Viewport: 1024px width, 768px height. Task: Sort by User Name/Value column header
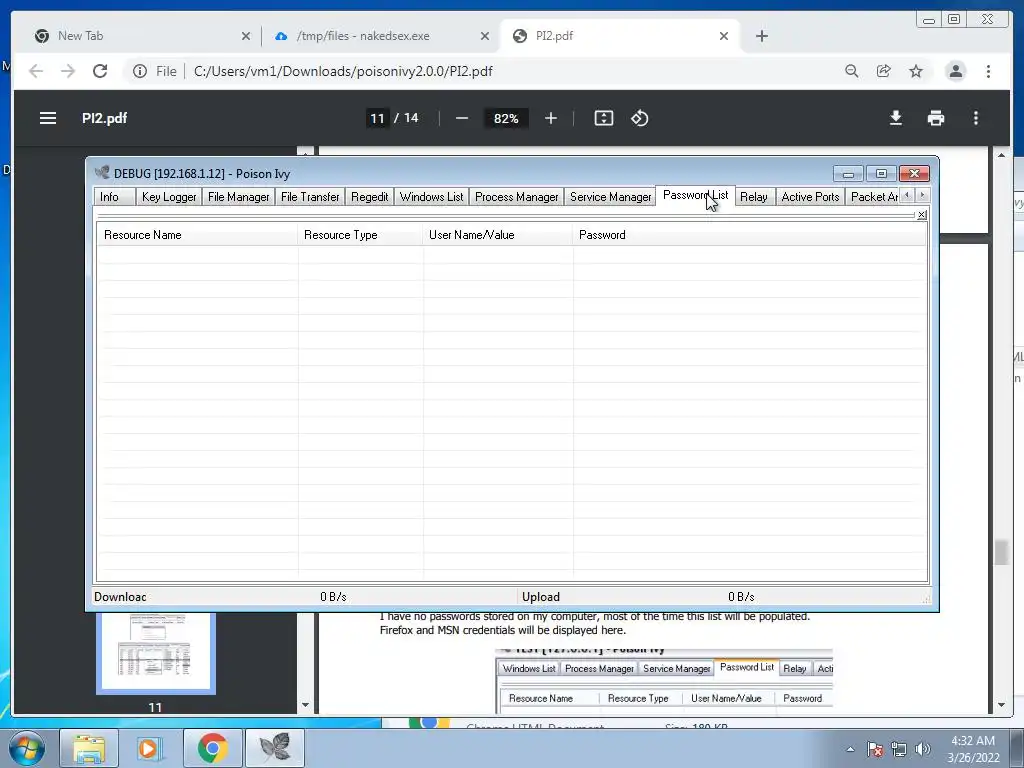[x=498, y=235]
